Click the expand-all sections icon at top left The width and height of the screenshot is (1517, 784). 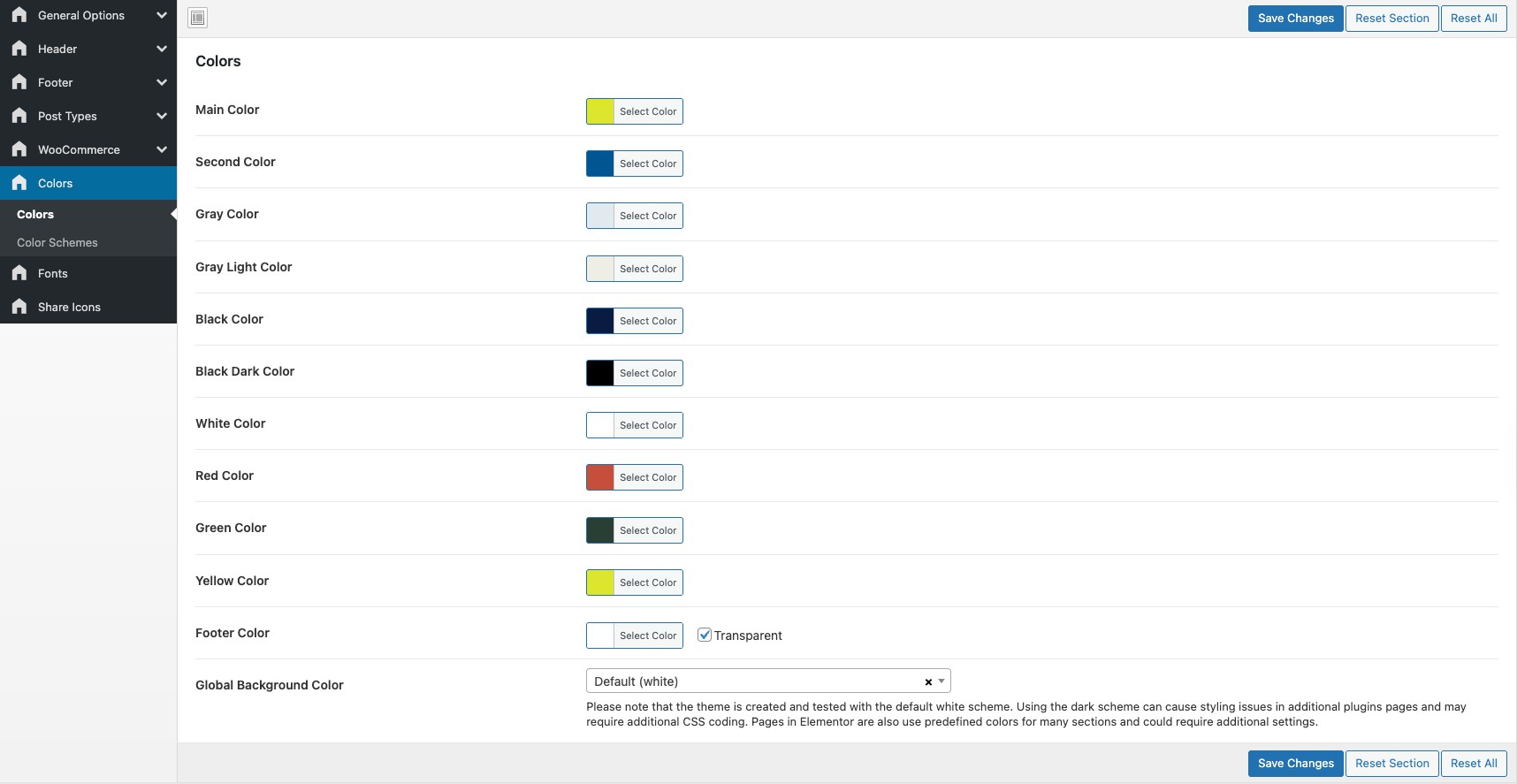pos(198,18)
